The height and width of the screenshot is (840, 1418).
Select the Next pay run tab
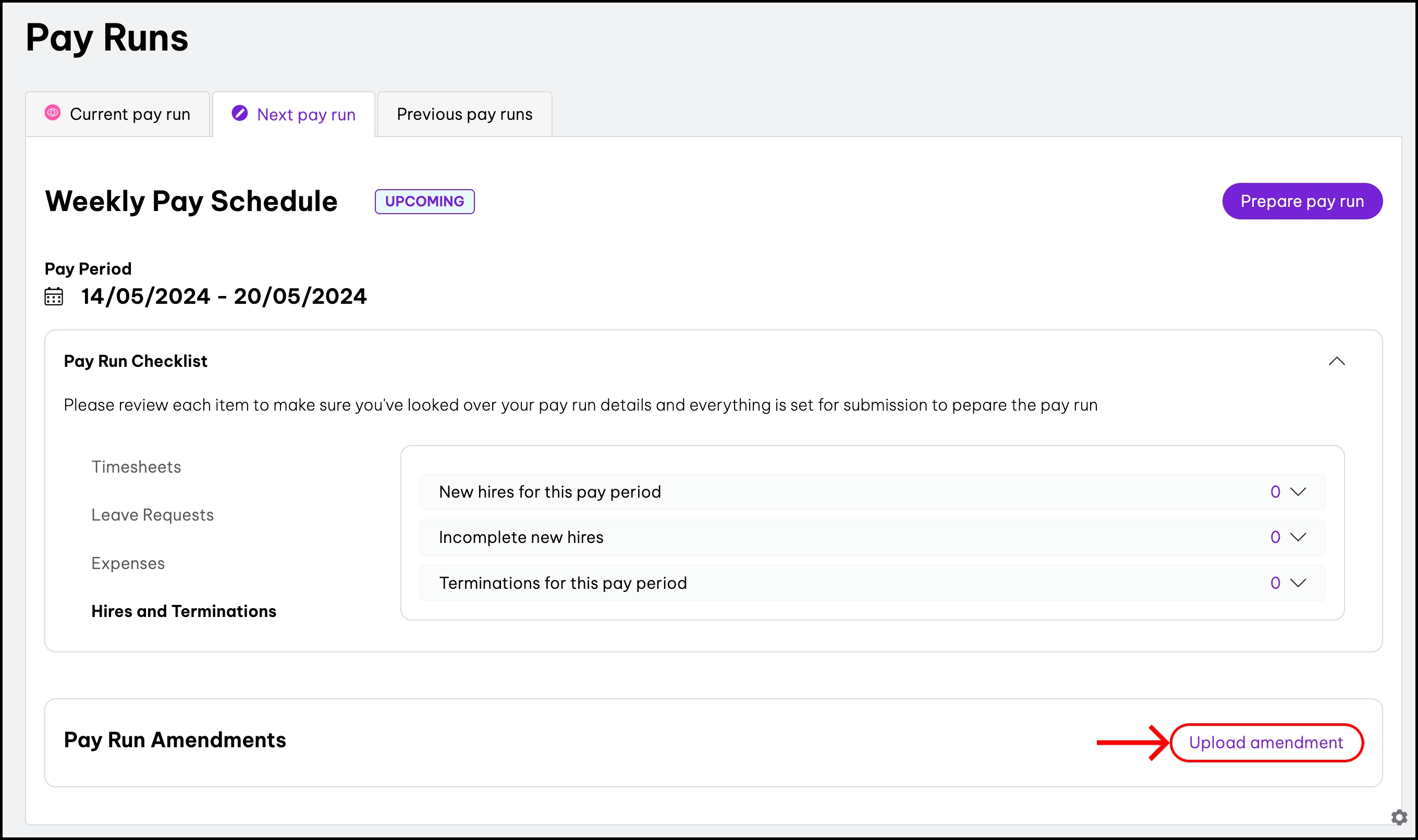pos(306,115)
